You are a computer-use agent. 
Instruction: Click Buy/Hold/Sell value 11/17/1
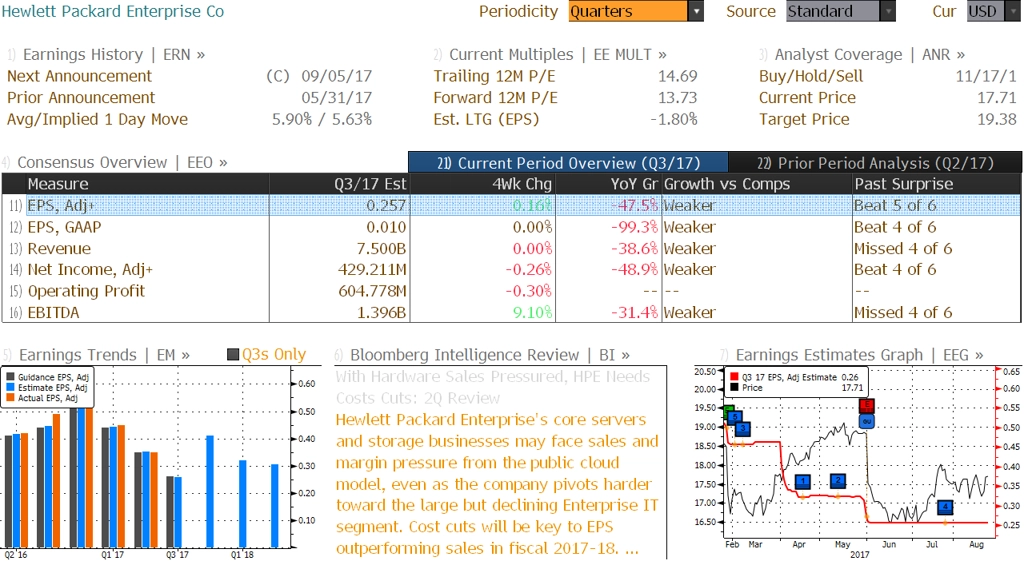[x=985, y=76]
